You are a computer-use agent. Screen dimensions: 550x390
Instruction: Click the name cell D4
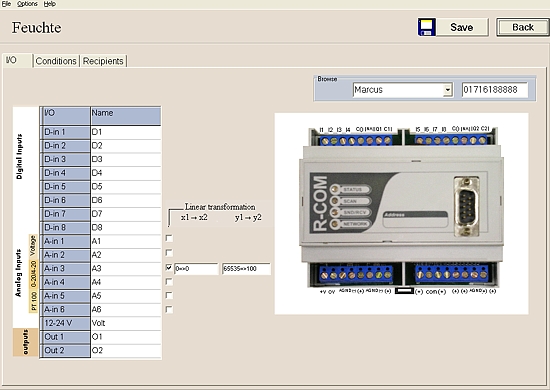(x=126, y=173)
